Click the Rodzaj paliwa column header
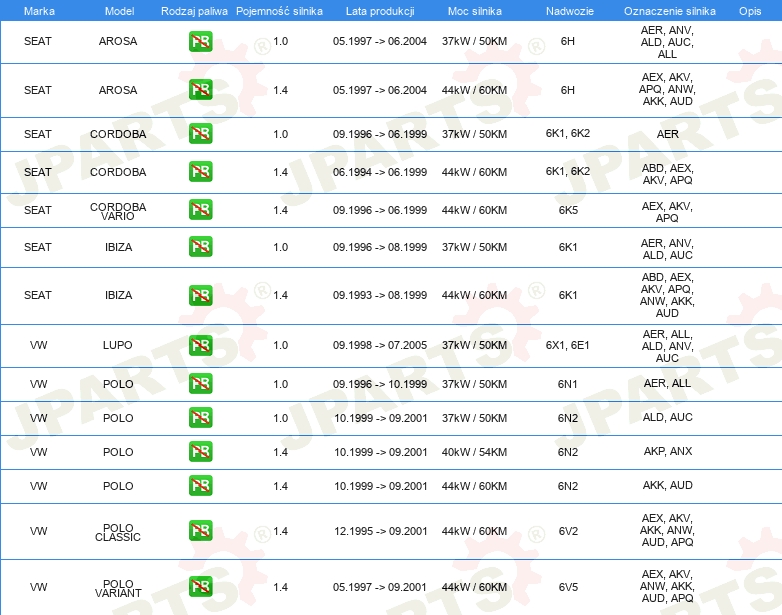The width and height of the screenshot is (782, 615). tap(194, 11)
